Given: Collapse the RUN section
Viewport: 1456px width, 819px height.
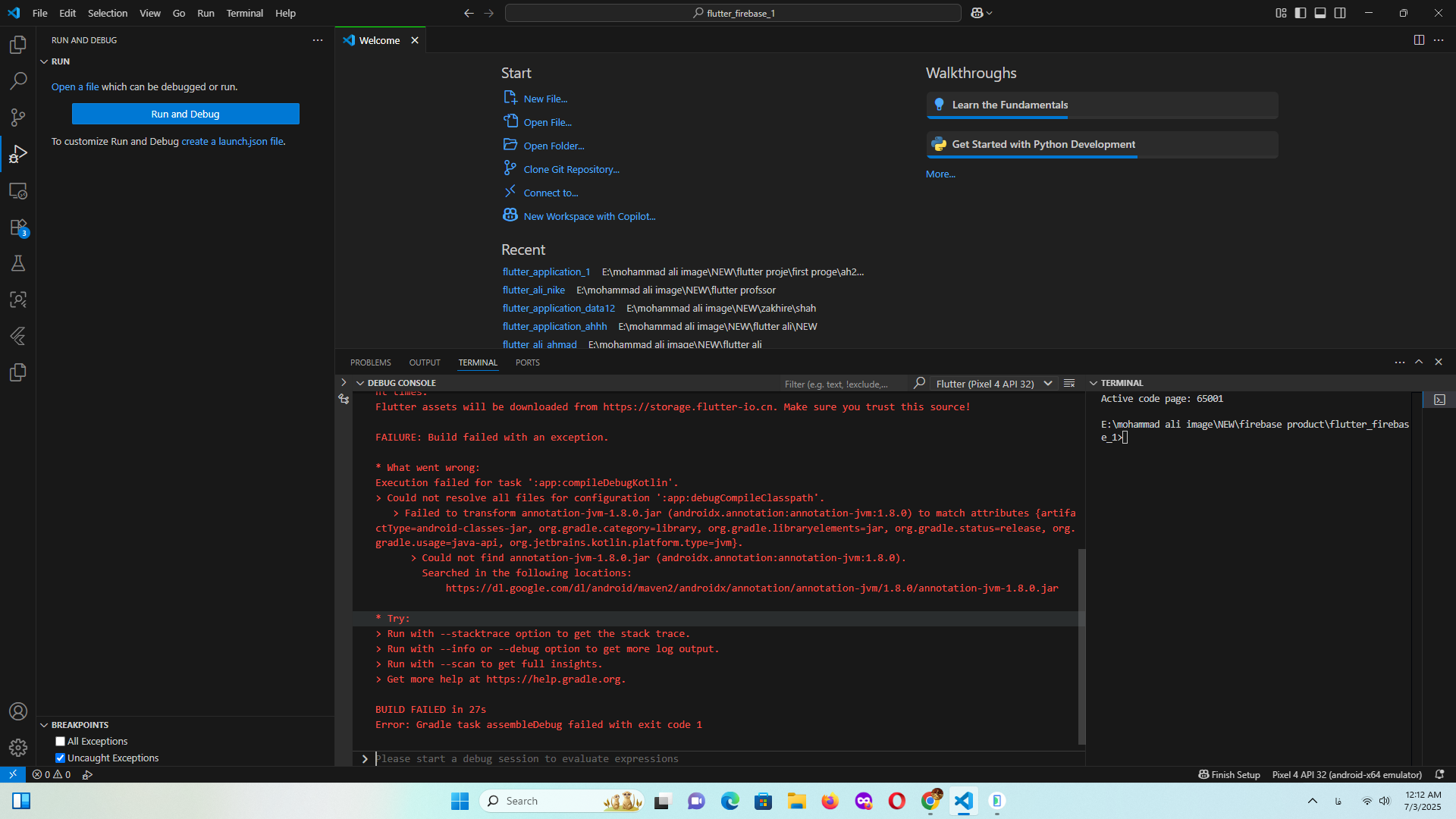Looking at the screenshot, I should (x=44, y=61).
